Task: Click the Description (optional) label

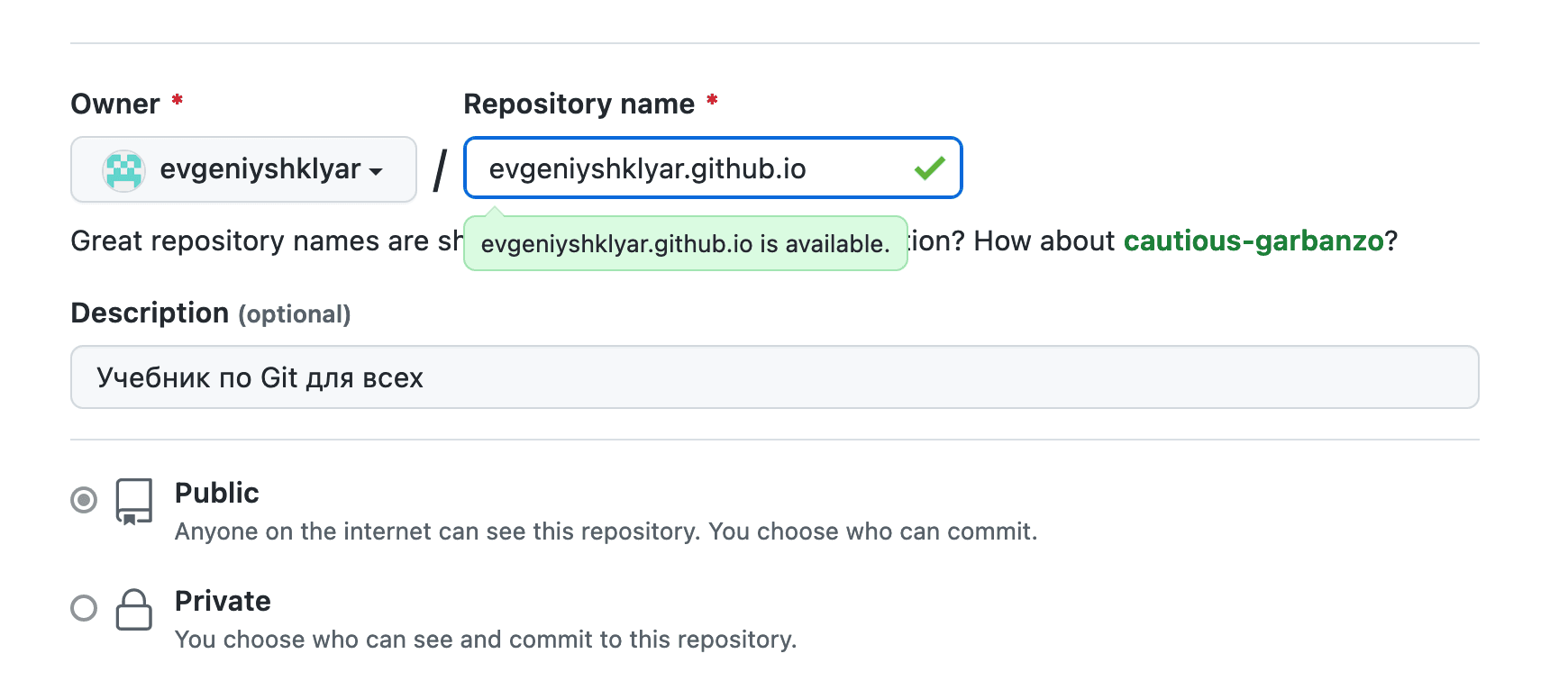Action: pos(211,313)
